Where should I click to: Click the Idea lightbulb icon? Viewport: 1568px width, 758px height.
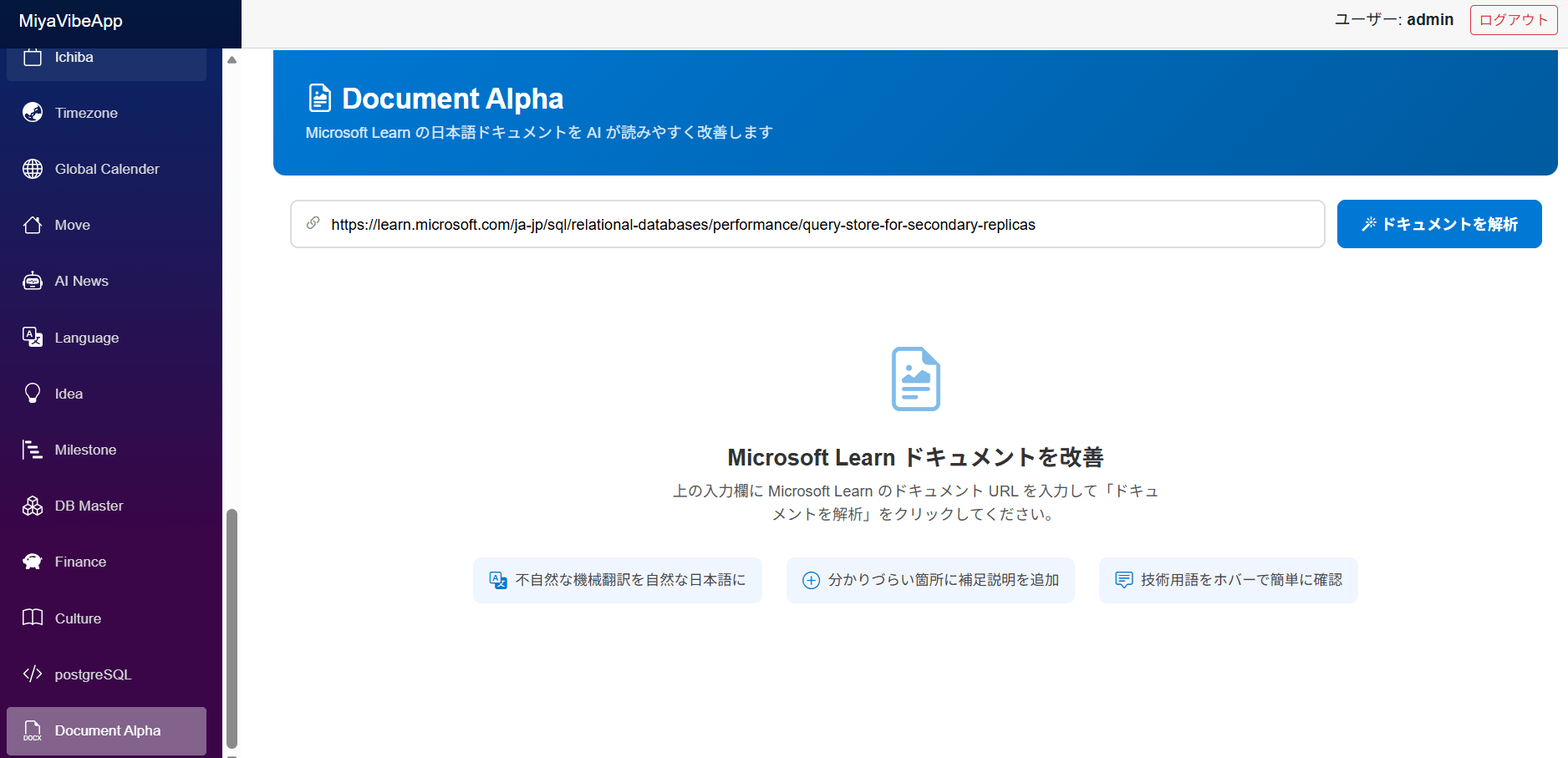pos(33,394)
